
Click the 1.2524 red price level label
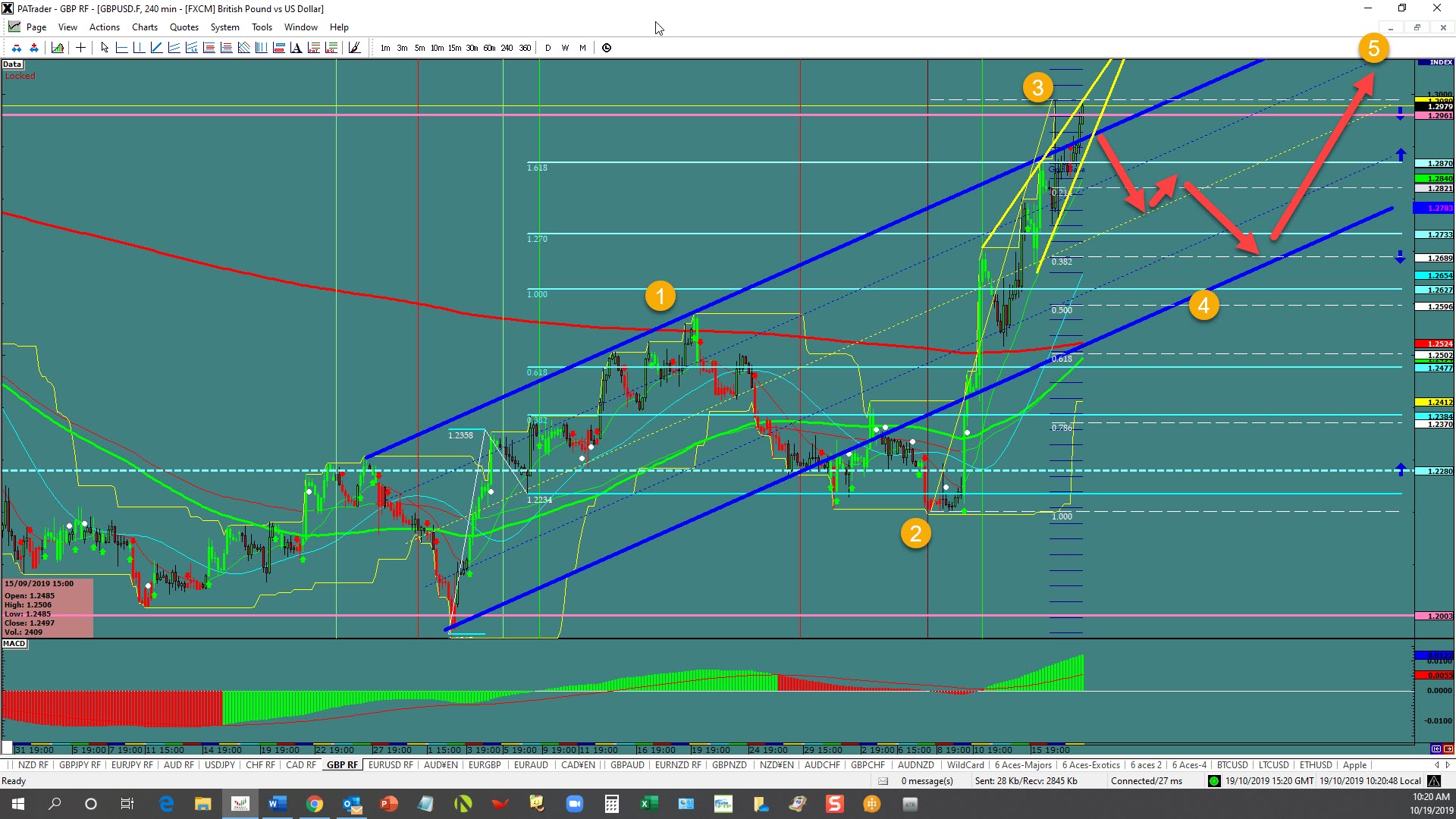[1434, 344]
